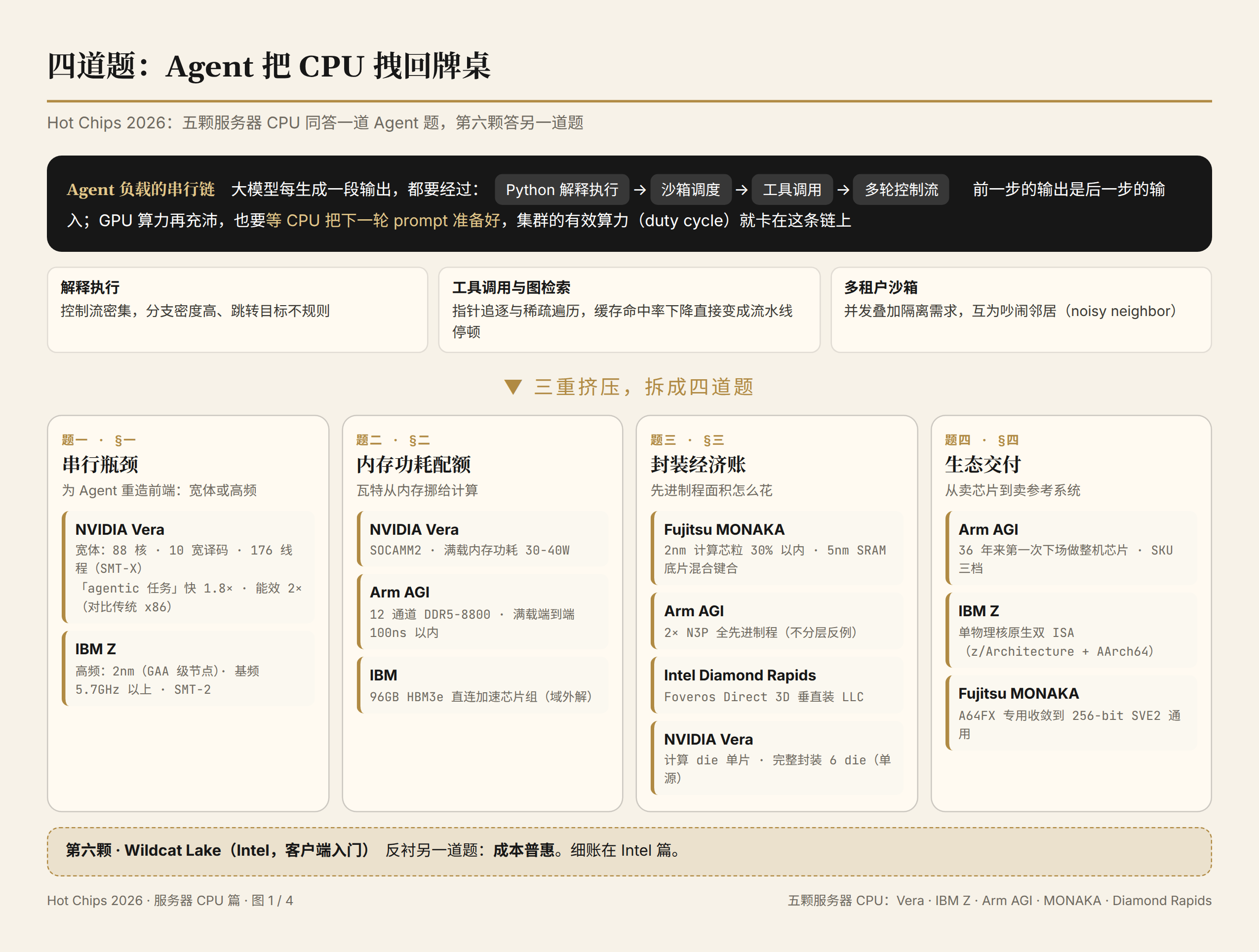Click the '串行瓶颈' column heading

pyautogui.click(x=100, y=465)
